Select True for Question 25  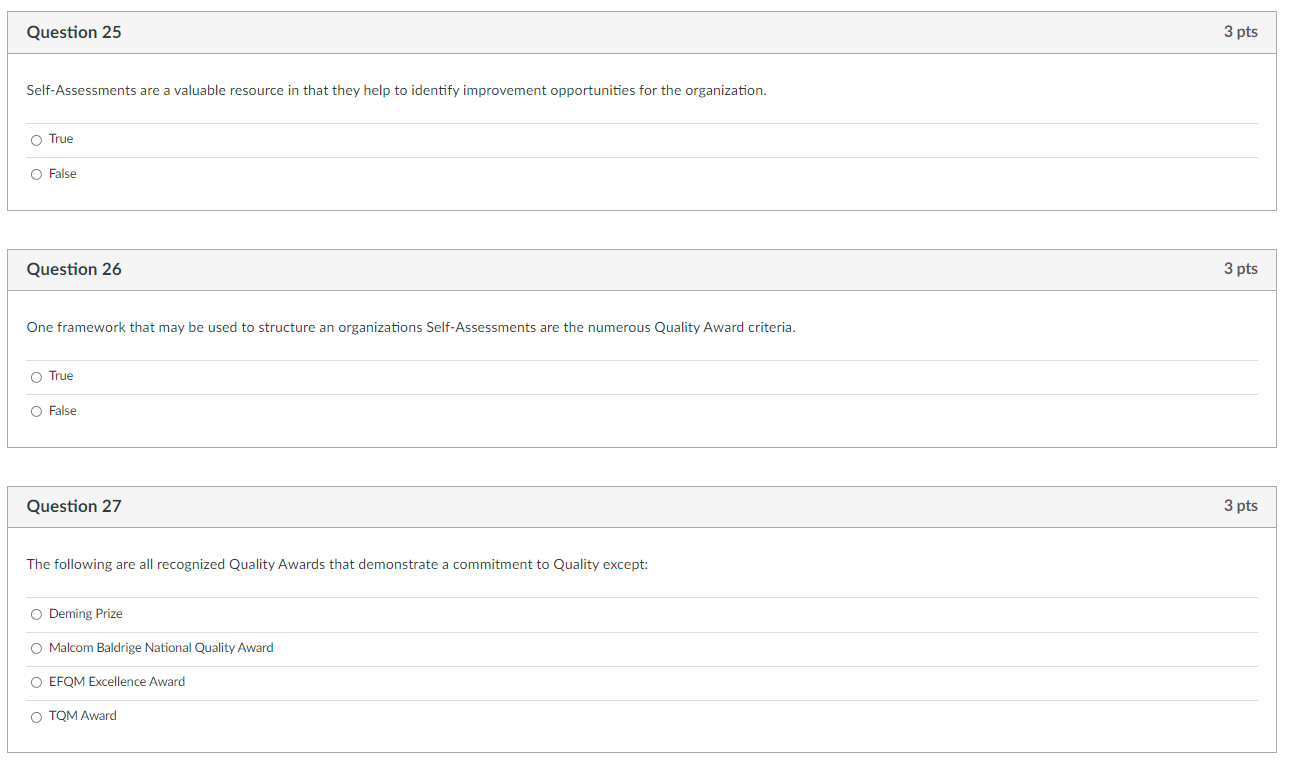point(36,140)
